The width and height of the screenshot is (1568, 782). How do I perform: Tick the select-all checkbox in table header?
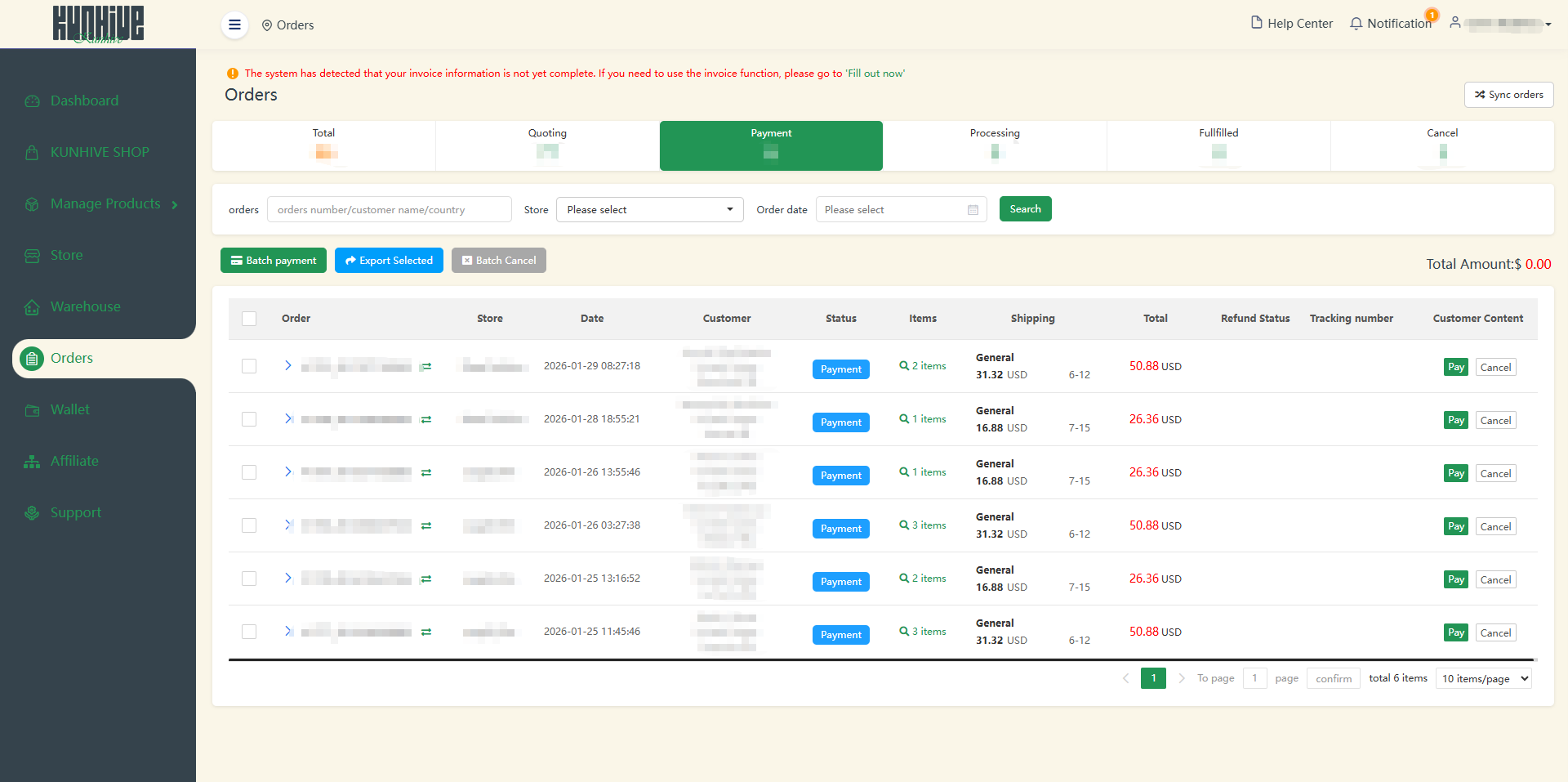249,319
